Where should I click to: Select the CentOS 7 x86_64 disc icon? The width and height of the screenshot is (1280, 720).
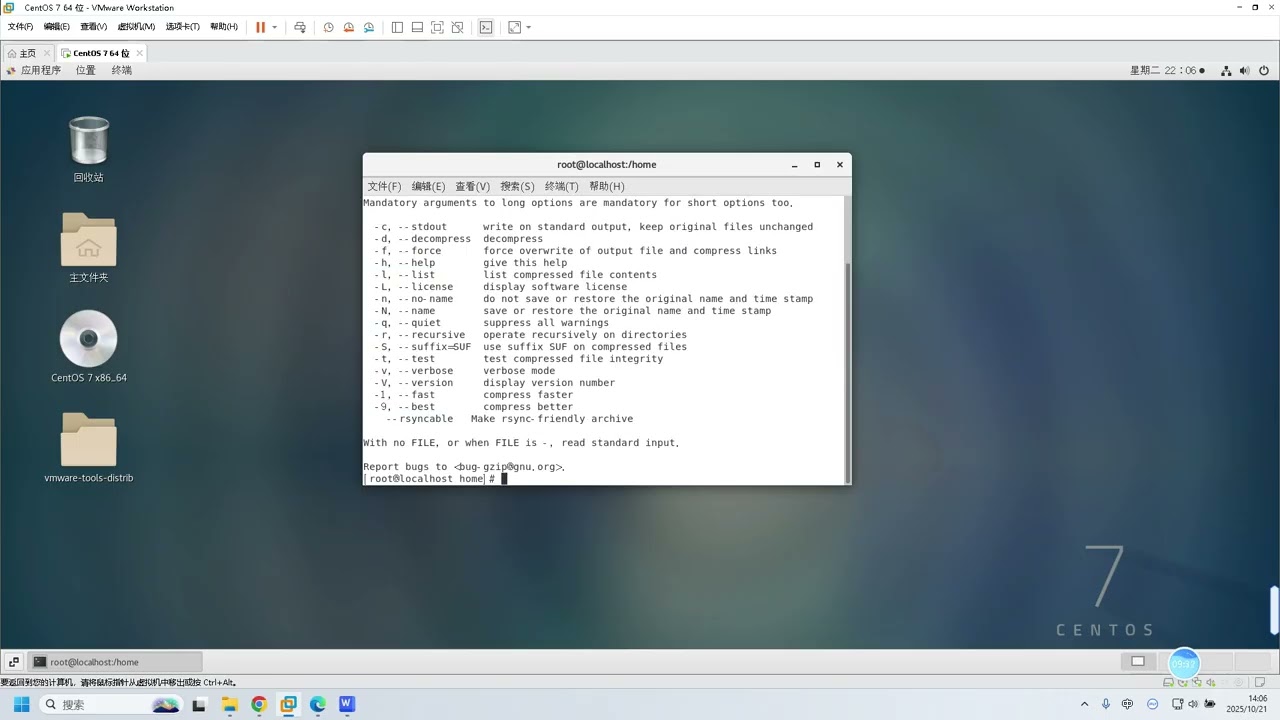pyautogui.click(x=88, y=347)
